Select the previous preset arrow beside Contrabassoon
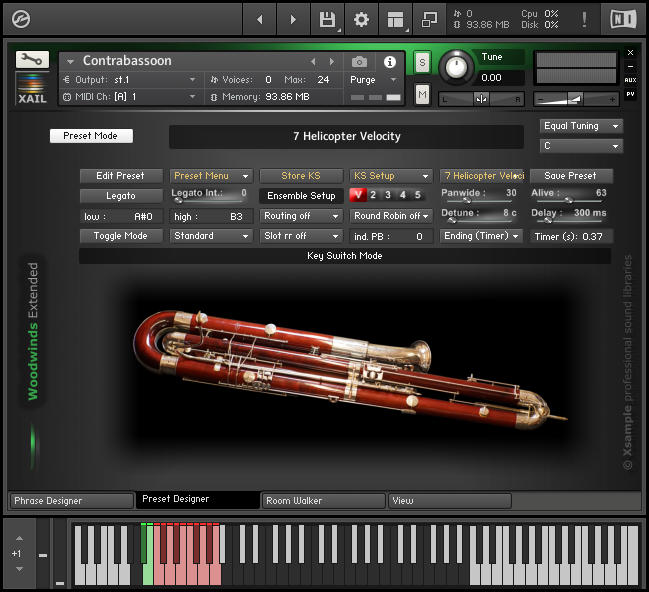This screenshot has width=649, height=592. click(x=313, y=62)
